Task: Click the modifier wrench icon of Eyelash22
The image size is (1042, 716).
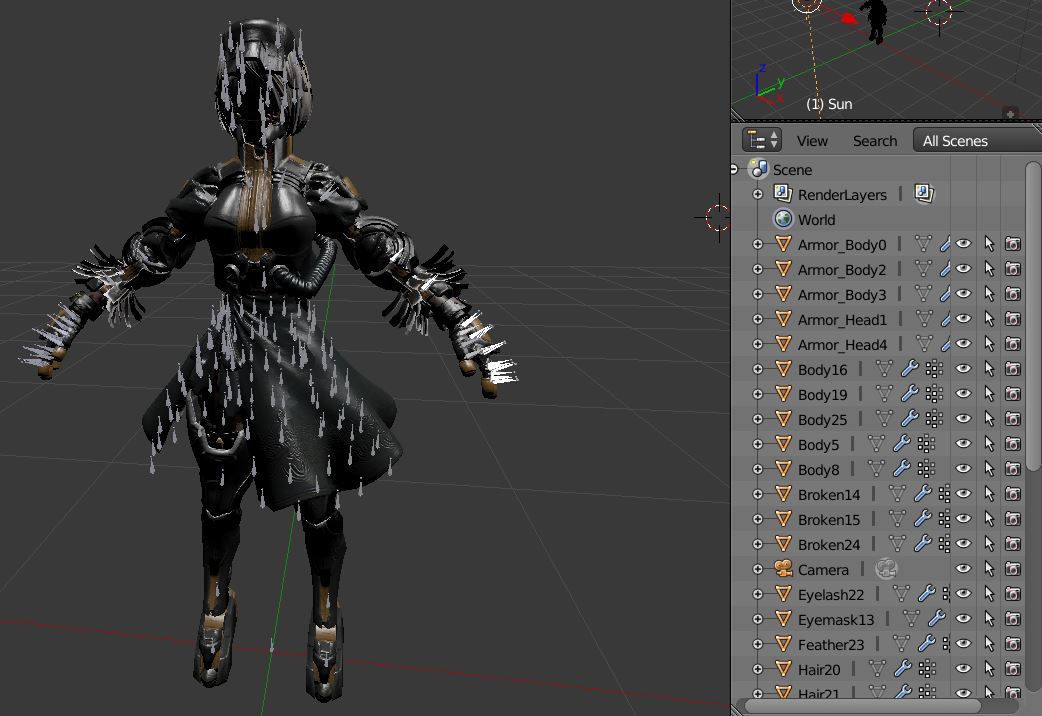Action: pyautogui.click(x=926, y=594)
